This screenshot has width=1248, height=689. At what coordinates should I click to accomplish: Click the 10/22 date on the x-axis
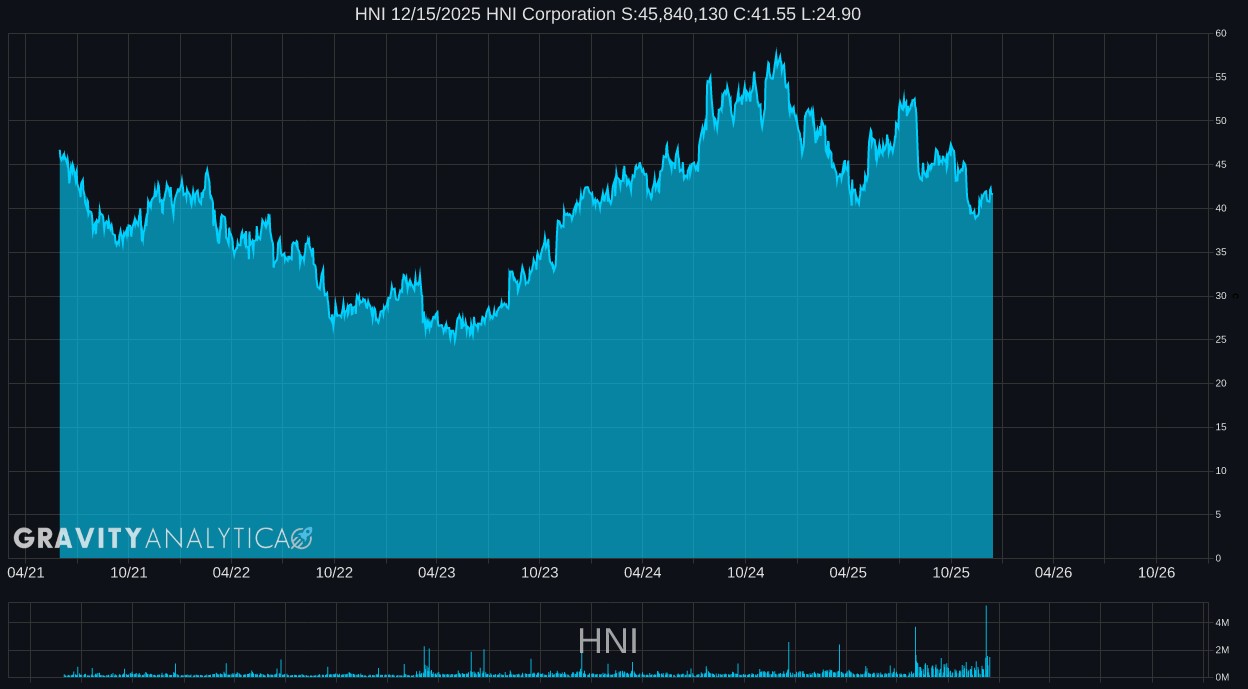pyautogui.click(x=334, y=572)
